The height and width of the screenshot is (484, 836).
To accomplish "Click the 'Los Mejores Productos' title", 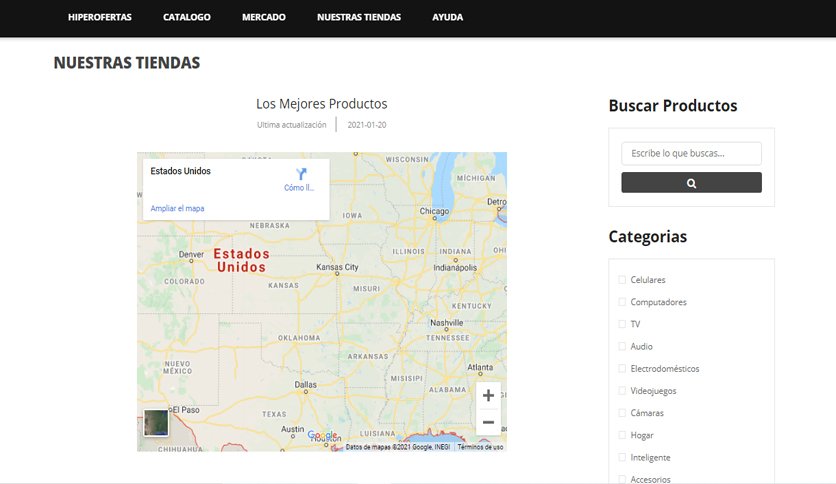I will coord(321,104).
